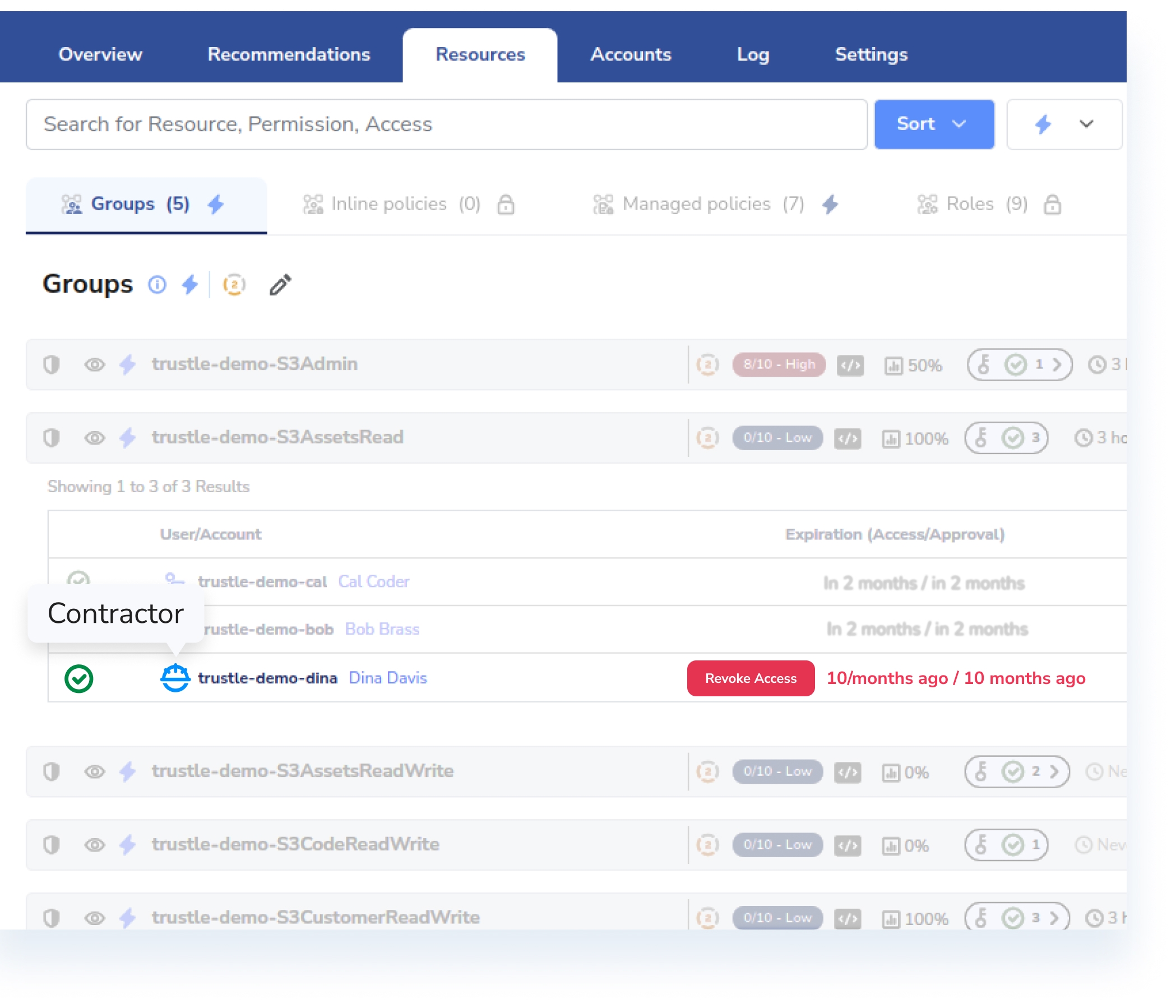Viewport: 1176px width, 1008px height.
Task: Expand access pill on trustle-demo-S3Admin row
Action: pyautogui.click(x=1020, y=364)
